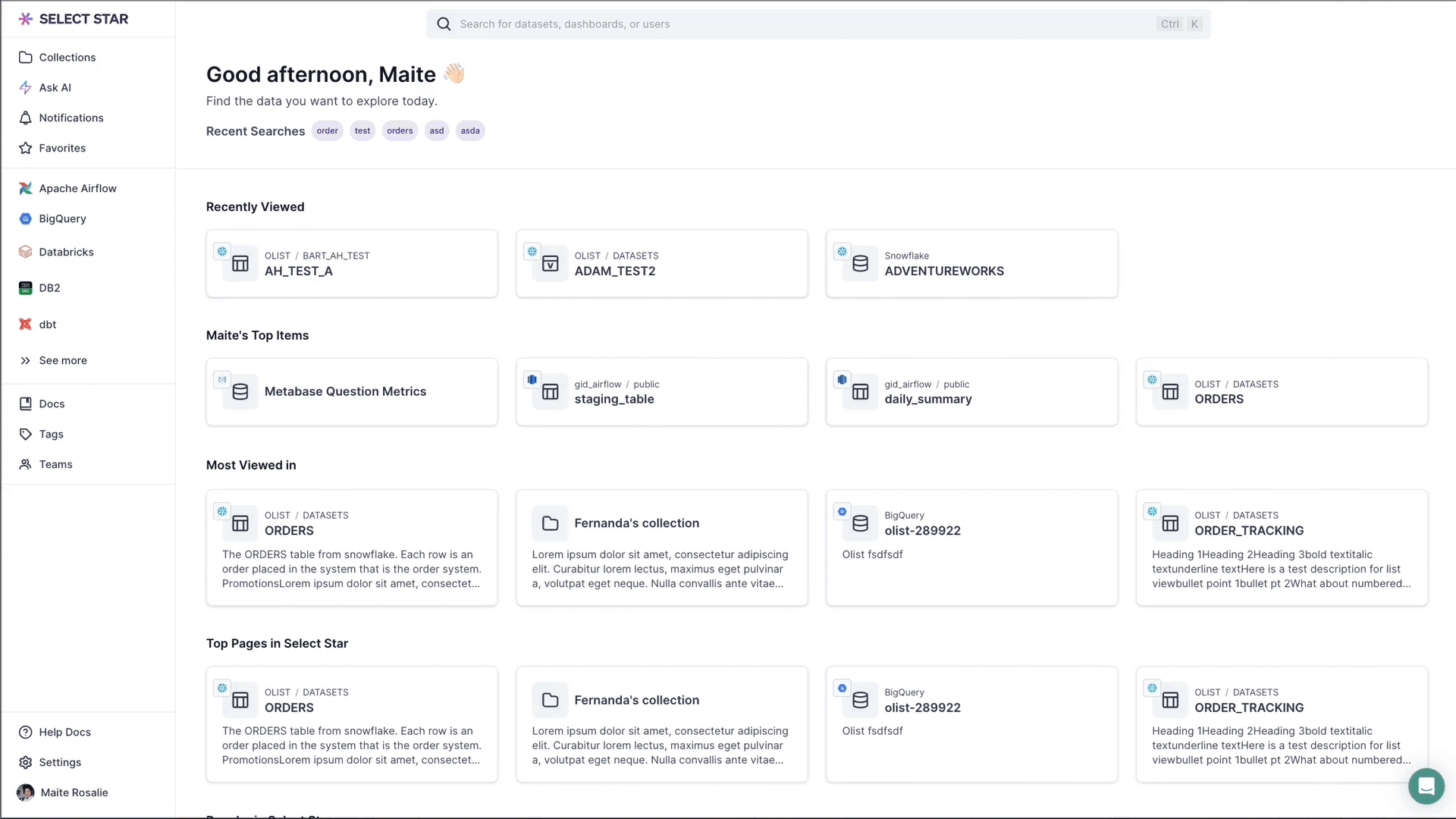Click the DB2 source icon

tap(26, 288)
